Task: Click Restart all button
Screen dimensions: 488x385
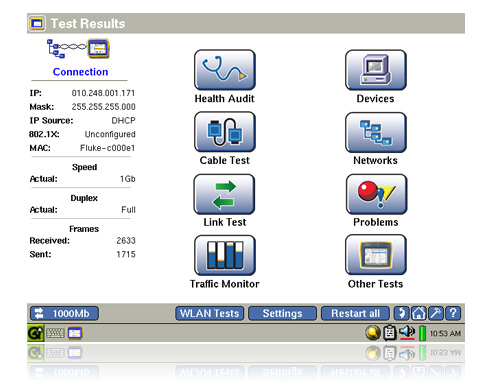Action: [x=355, y=313]
